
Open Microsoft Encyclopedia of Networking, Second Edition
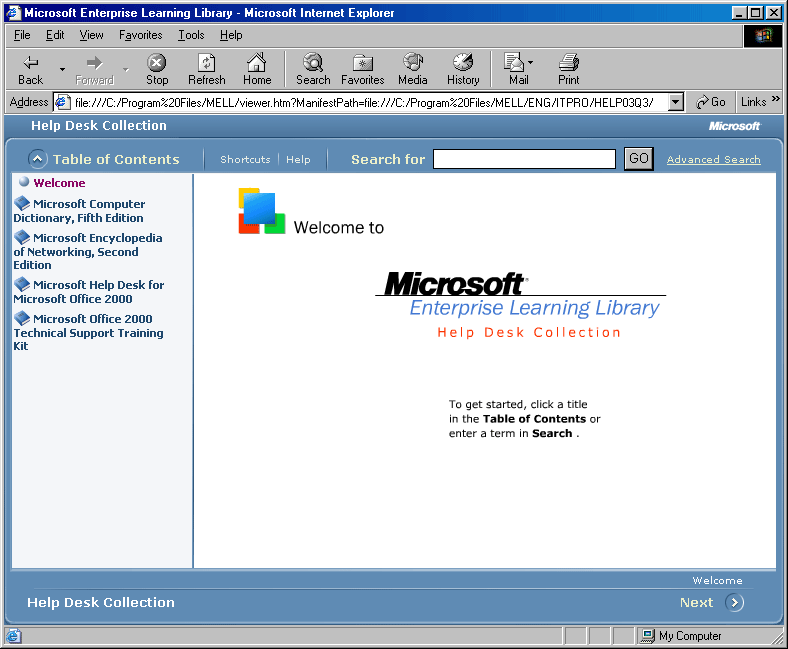(87, 251)
